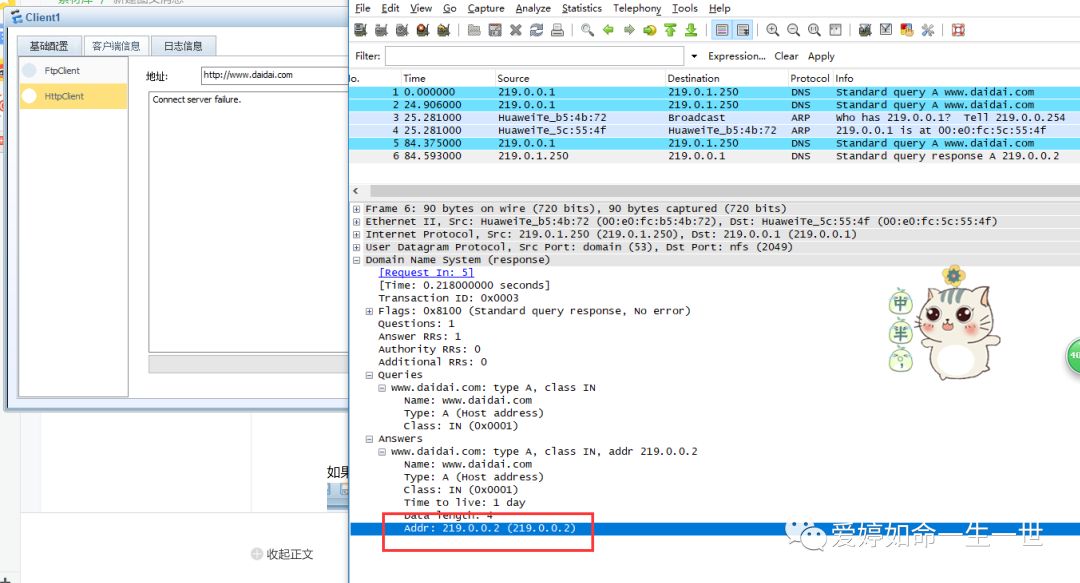The height and width of the screenshot is (583, 1080).
Task: Click the 地址 URL field in Client1
Action: (274, 75)
